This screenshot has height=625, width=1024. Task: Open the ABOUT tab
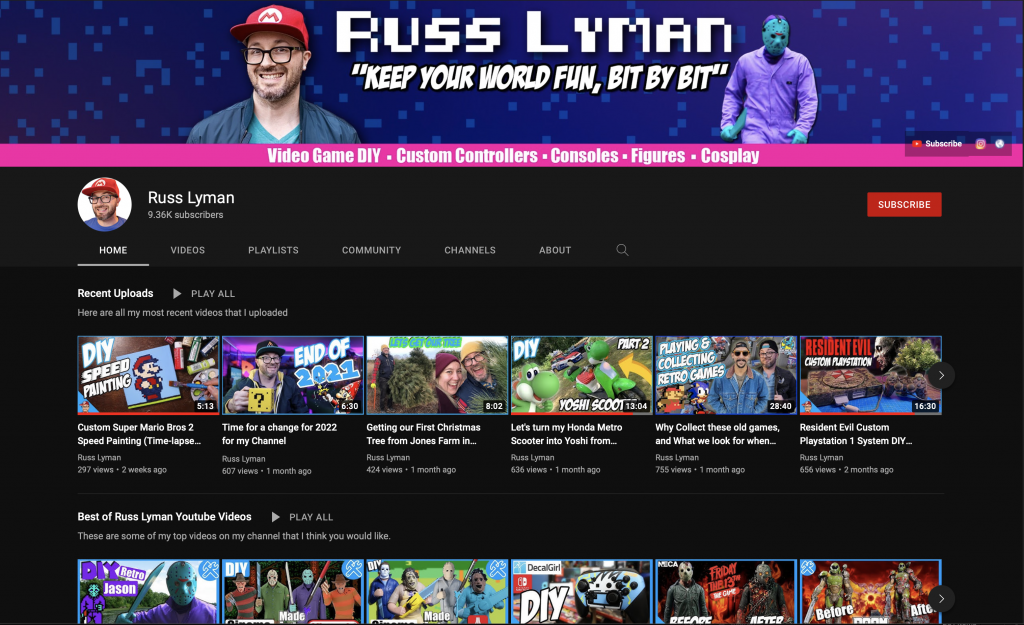pyautogui.click(x=555, y=250)
